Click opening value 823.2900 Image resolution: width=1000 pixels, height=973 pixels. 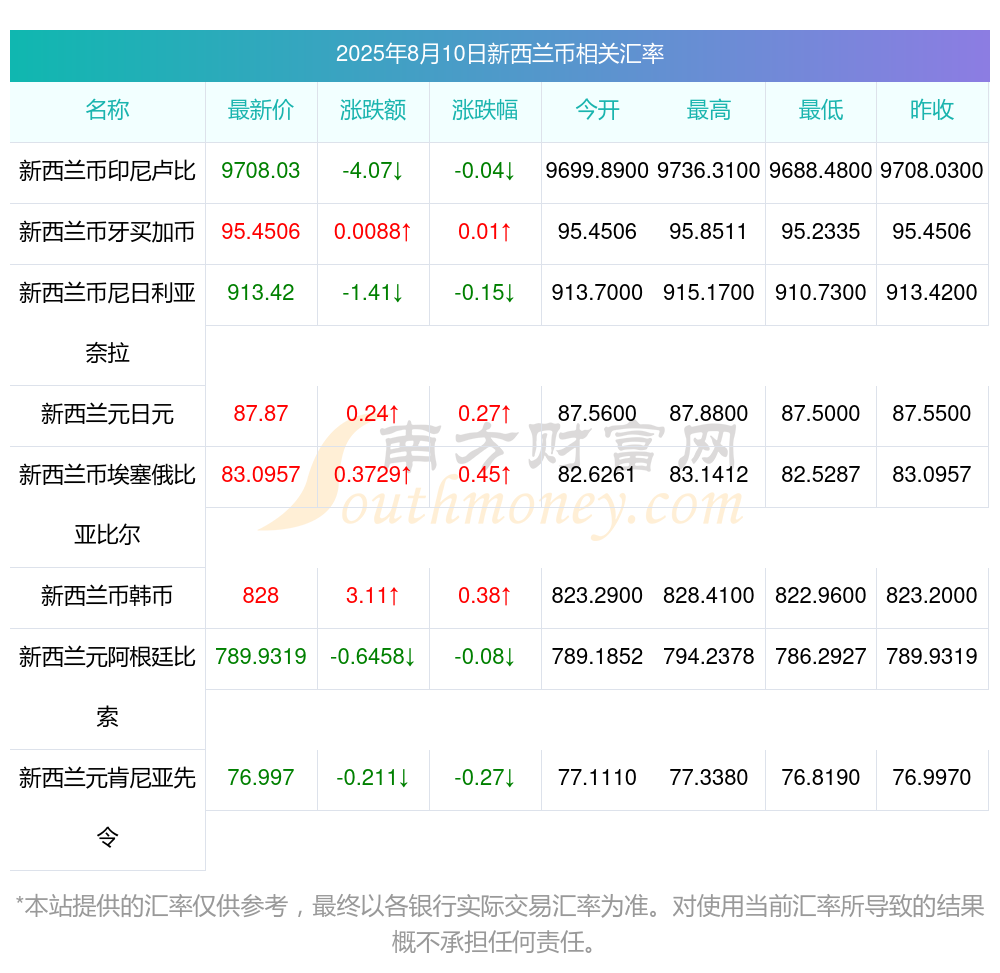pyautogui.click(x=597, y=596)
